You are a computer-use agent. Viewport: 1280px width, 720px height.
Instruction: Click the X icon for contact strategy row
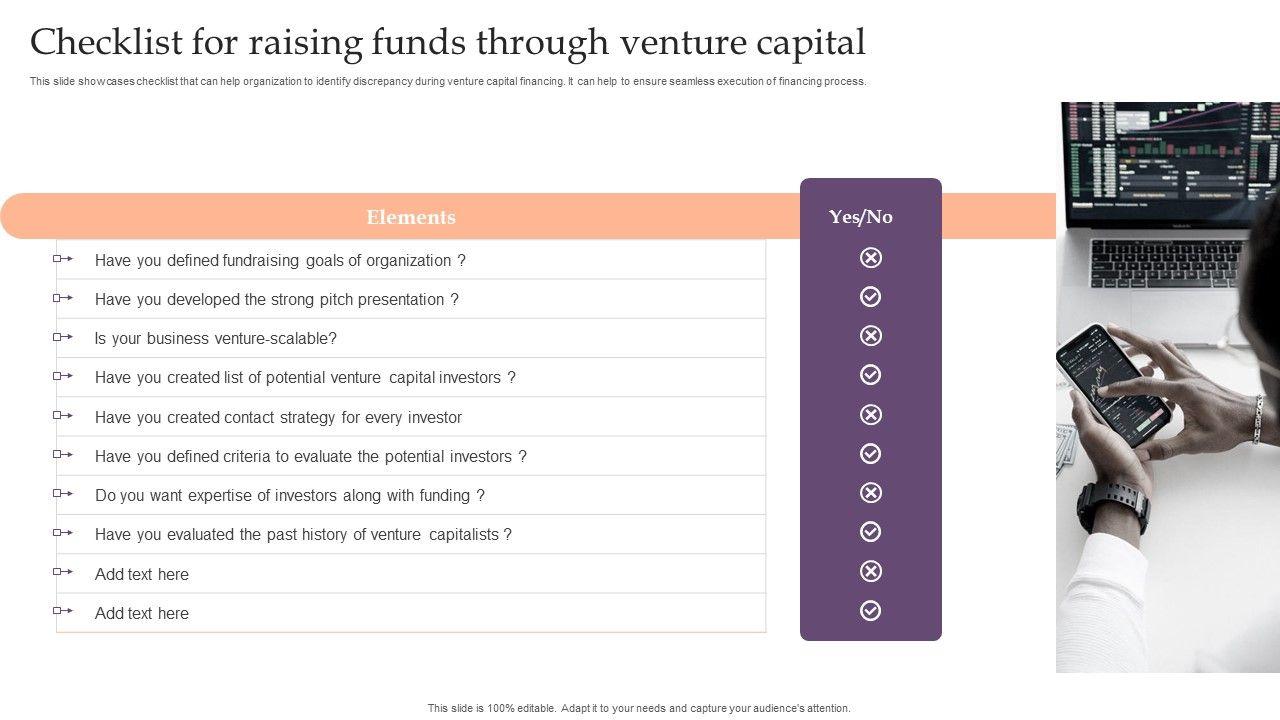coord(871,415)
